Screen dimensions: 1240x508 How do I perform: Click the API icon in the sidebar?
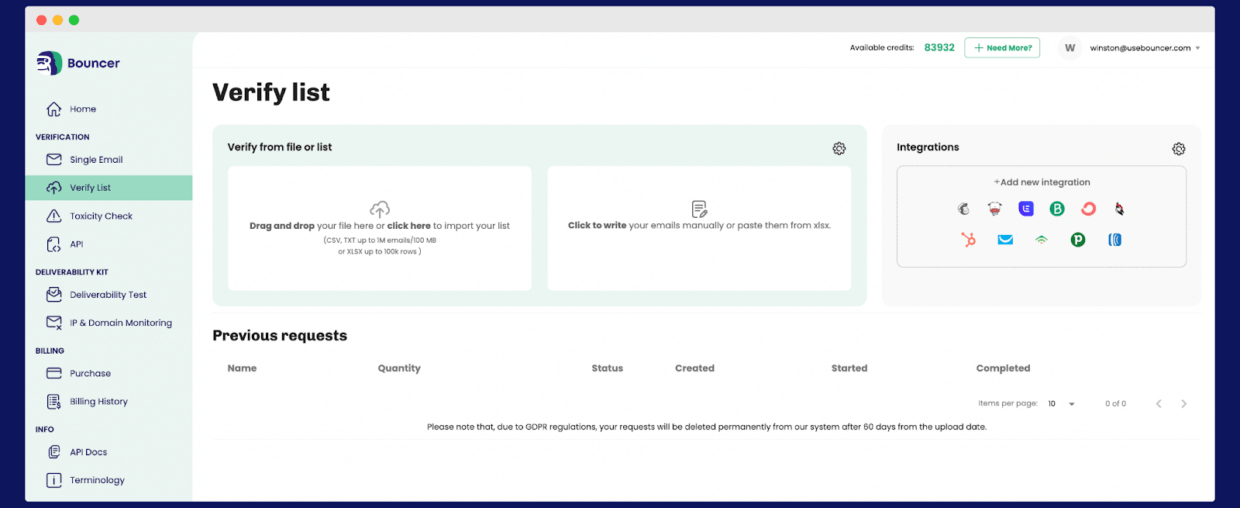click(x=53, y=244)
